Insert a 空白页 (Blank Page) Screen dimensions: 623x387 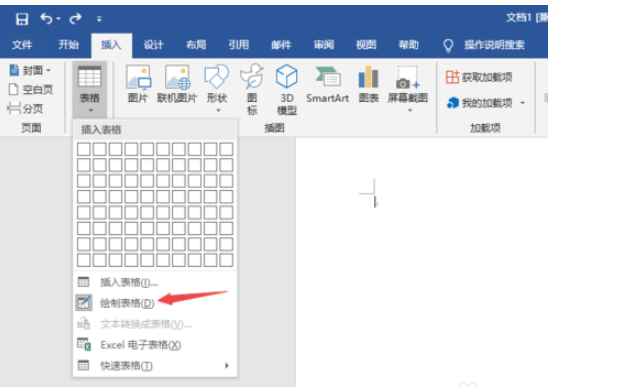coord(31,89)
